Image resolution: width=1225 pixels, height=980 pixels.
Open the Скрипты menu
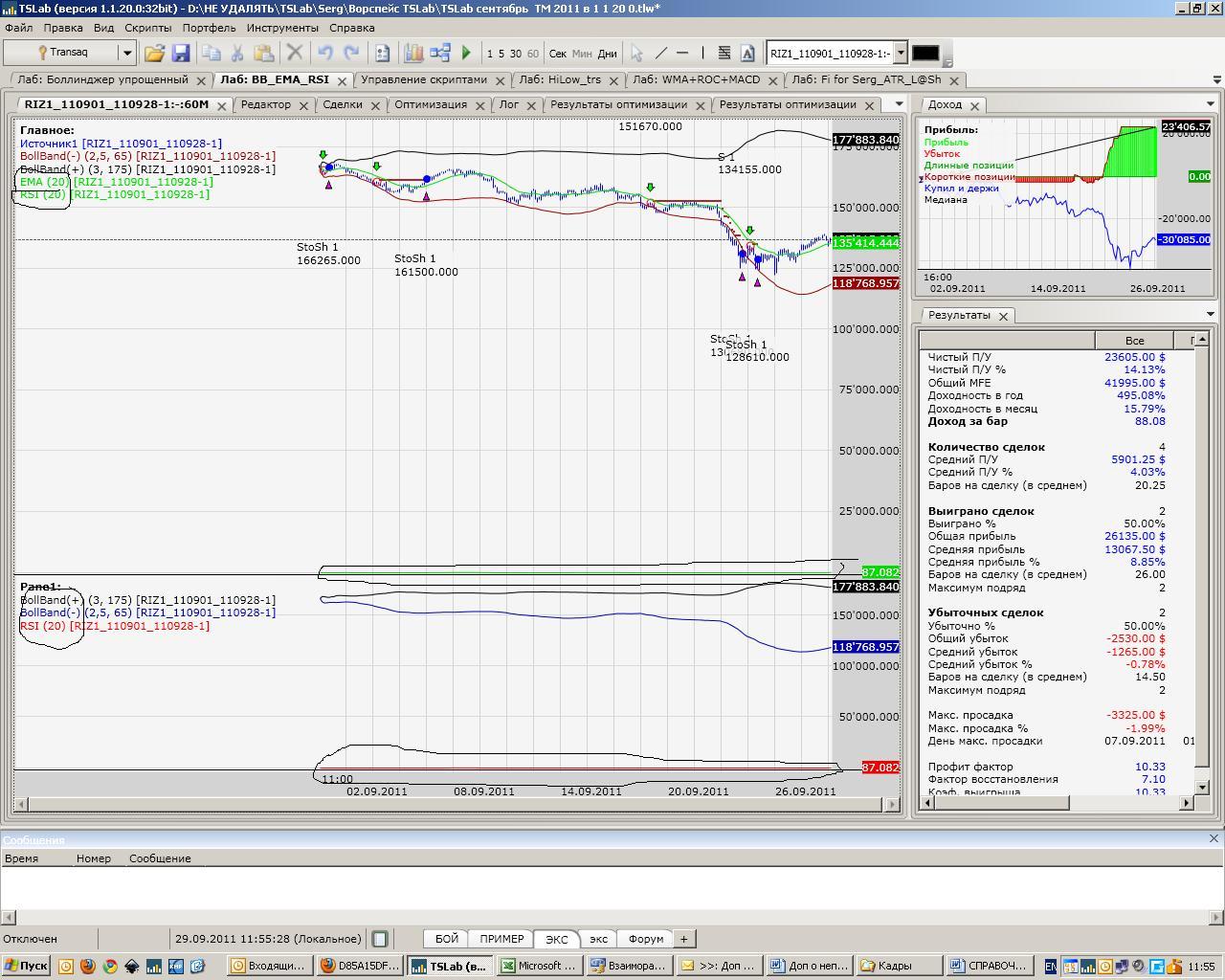click(x=147, y=28)
